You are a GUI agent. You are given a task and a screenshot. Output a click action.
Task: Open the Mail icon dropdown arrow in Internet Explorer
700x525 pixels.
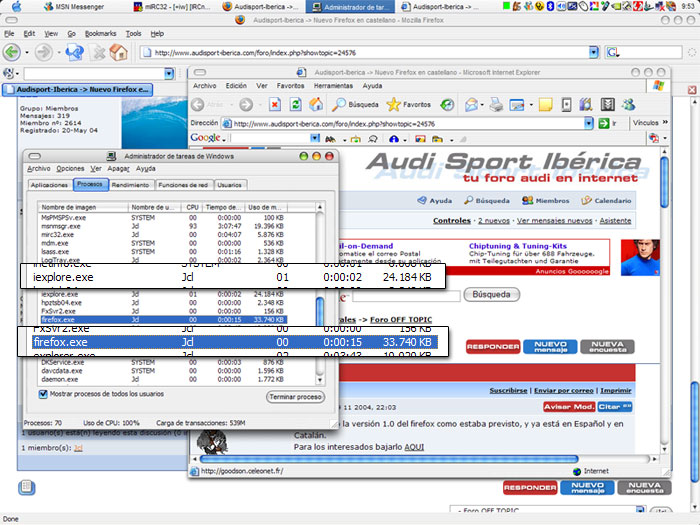pyautogui.click(x=482, y=105)
